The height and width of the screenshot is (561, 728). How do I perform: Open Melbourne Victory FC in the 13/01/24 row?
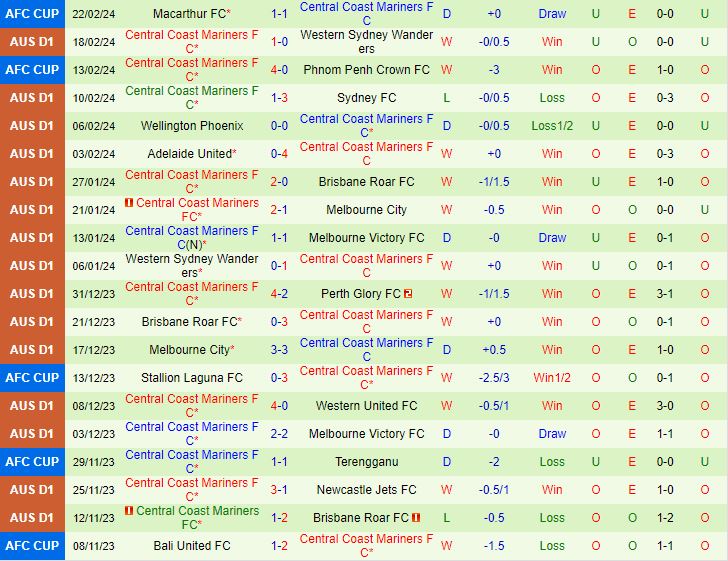tap(366, 238)
